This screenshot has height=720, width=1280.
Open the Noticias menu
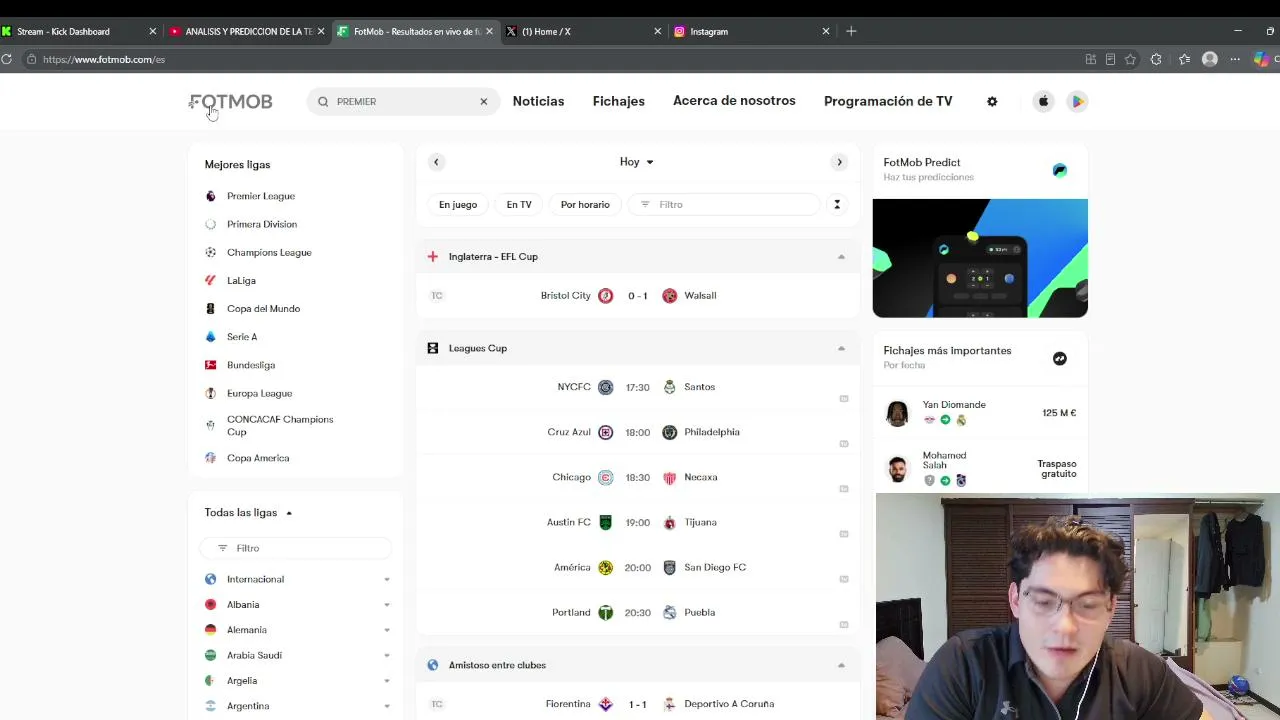(x=538, y=101)
